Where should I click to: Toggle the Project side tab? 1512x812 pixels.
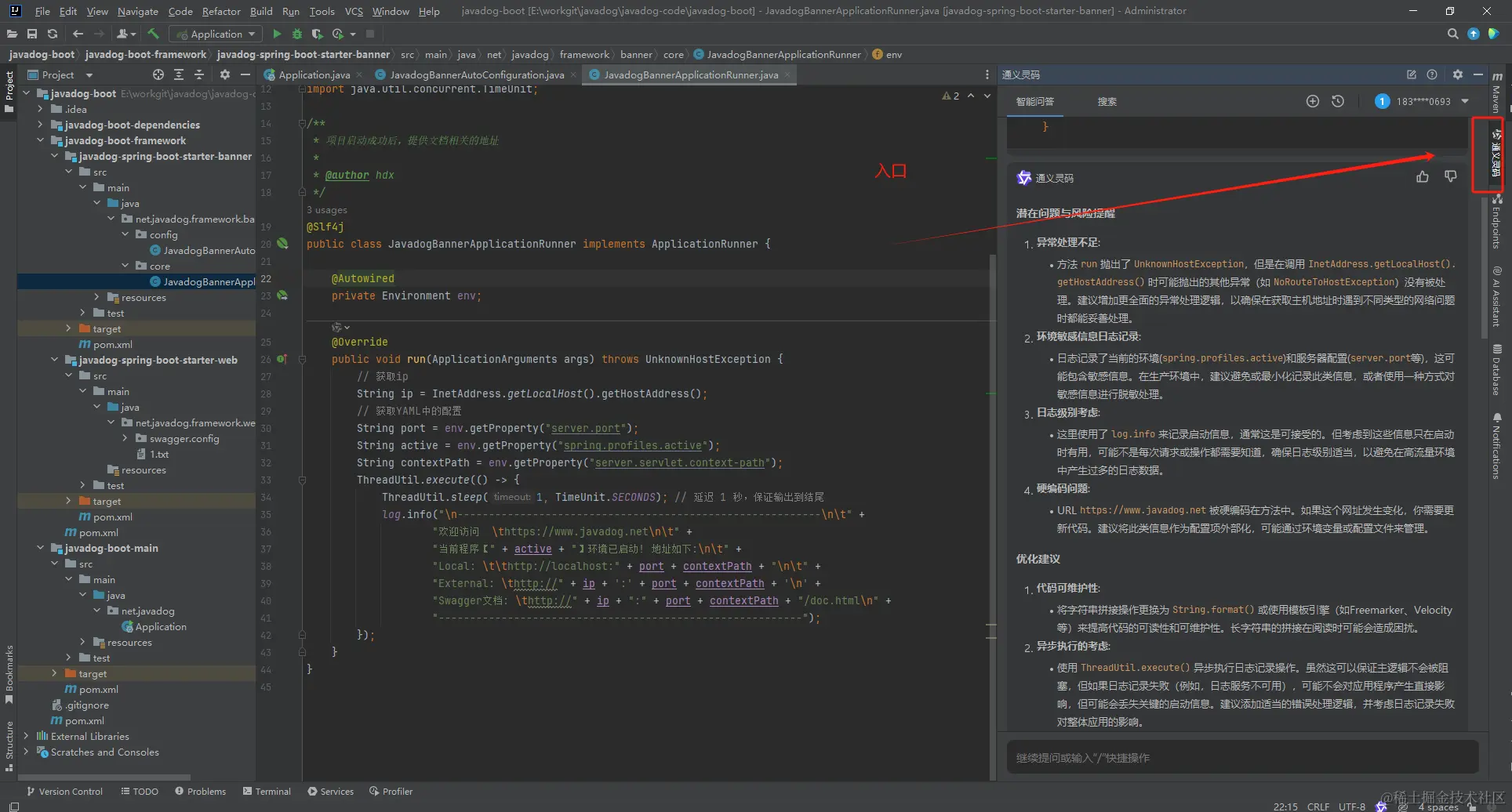[x=9, y=92]
